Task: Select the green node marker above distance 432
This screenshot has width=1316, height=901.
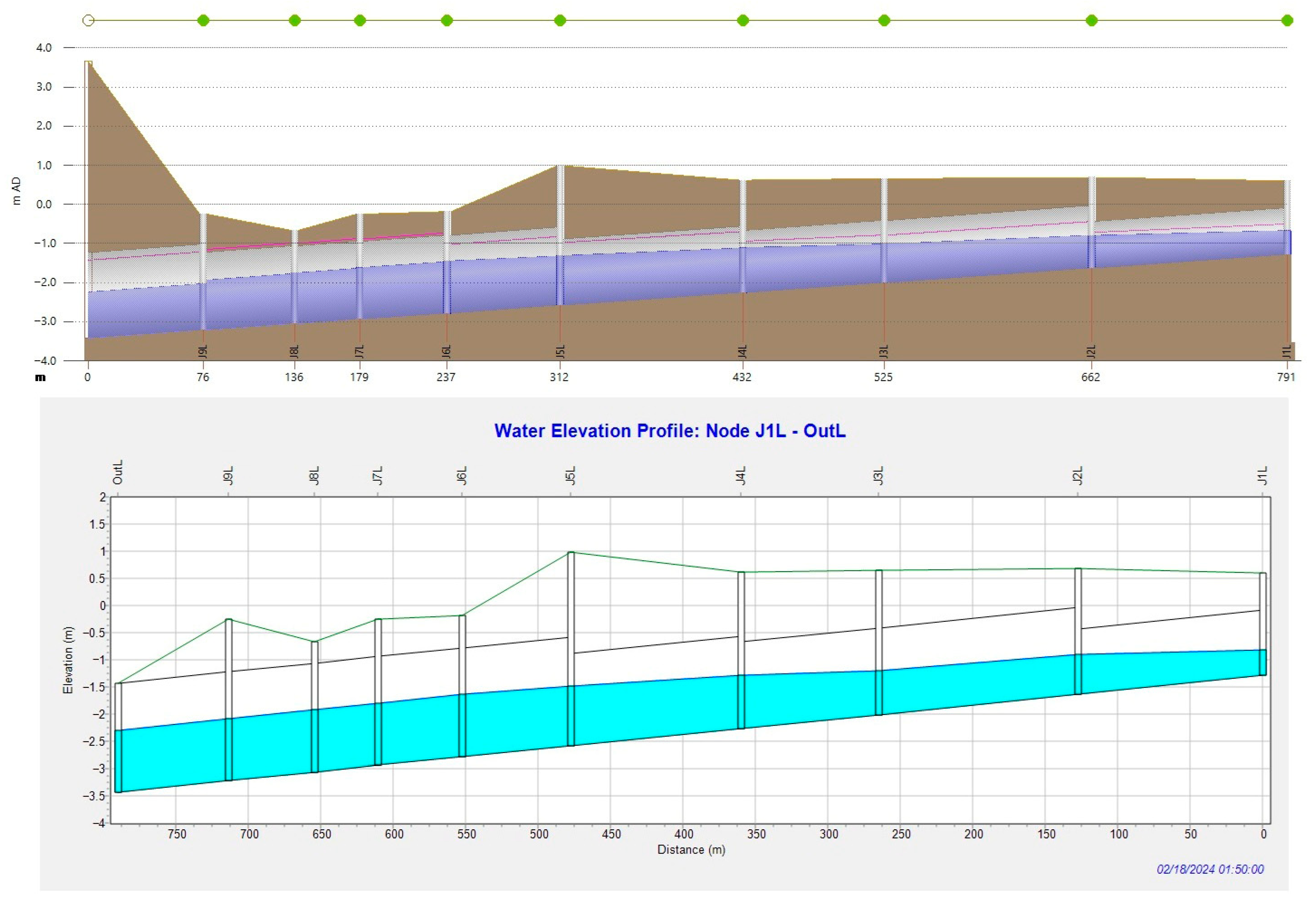Action: coord(743,21)
